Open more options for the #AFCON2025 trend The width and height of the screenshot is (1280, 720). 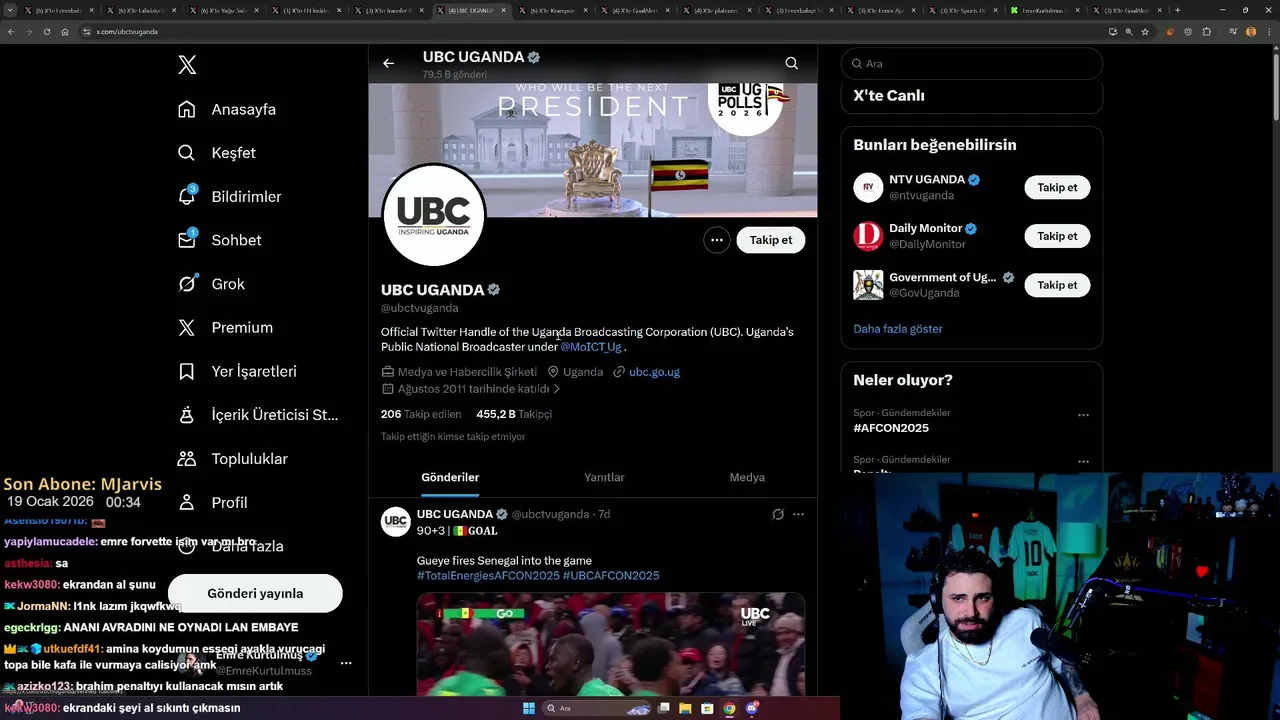(1083, 415)
